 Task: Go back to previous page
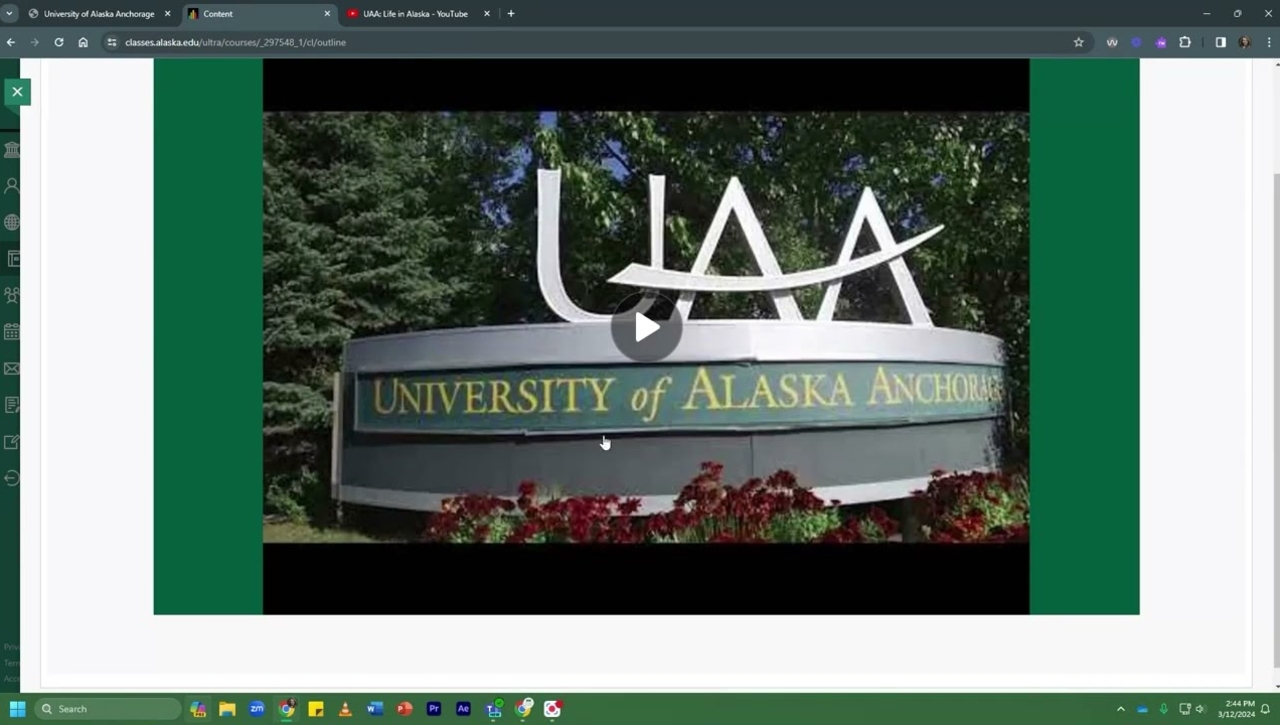11,42
